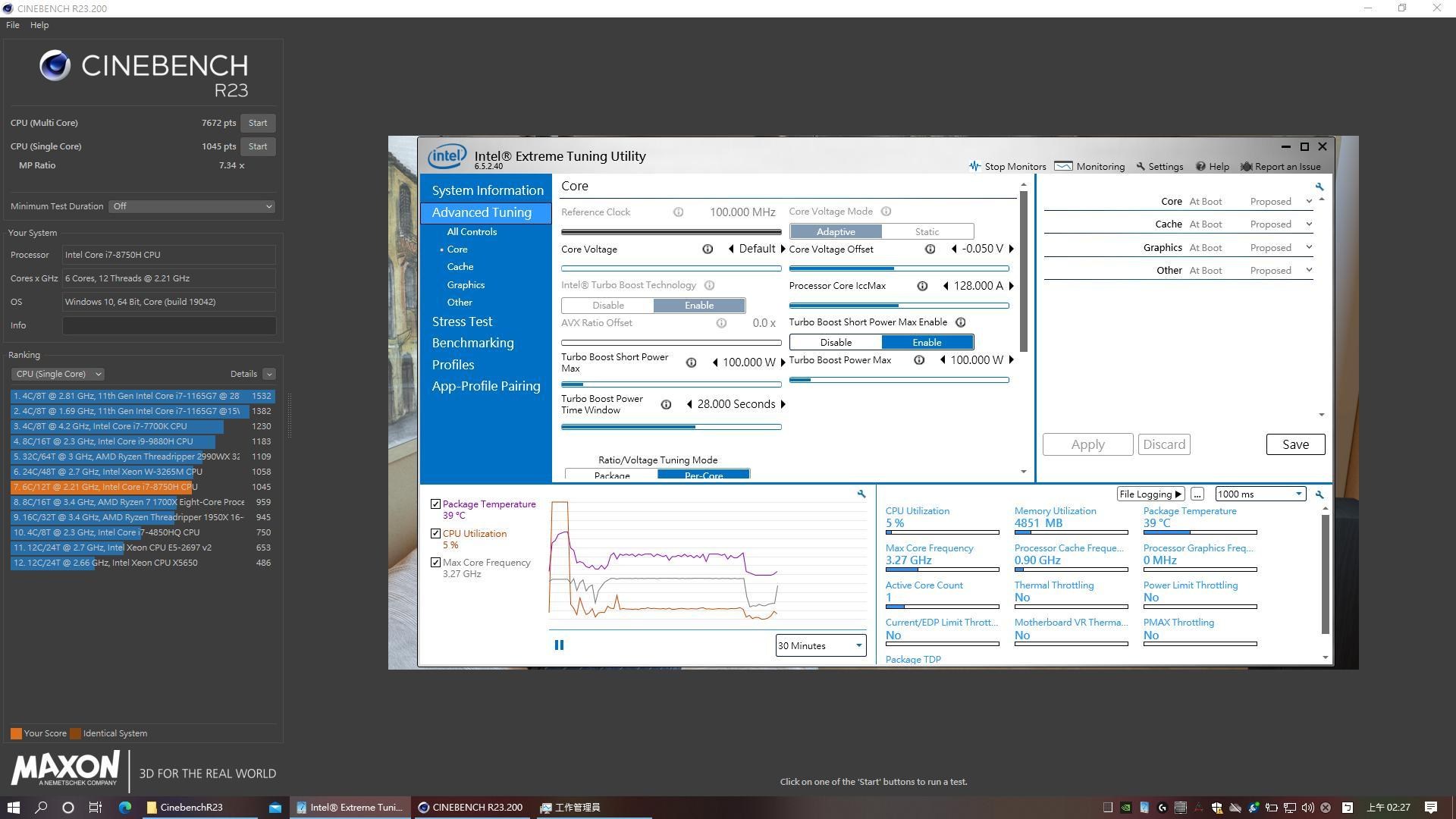Expand the Graphics proposed settings row

[x=1309, y=248]
